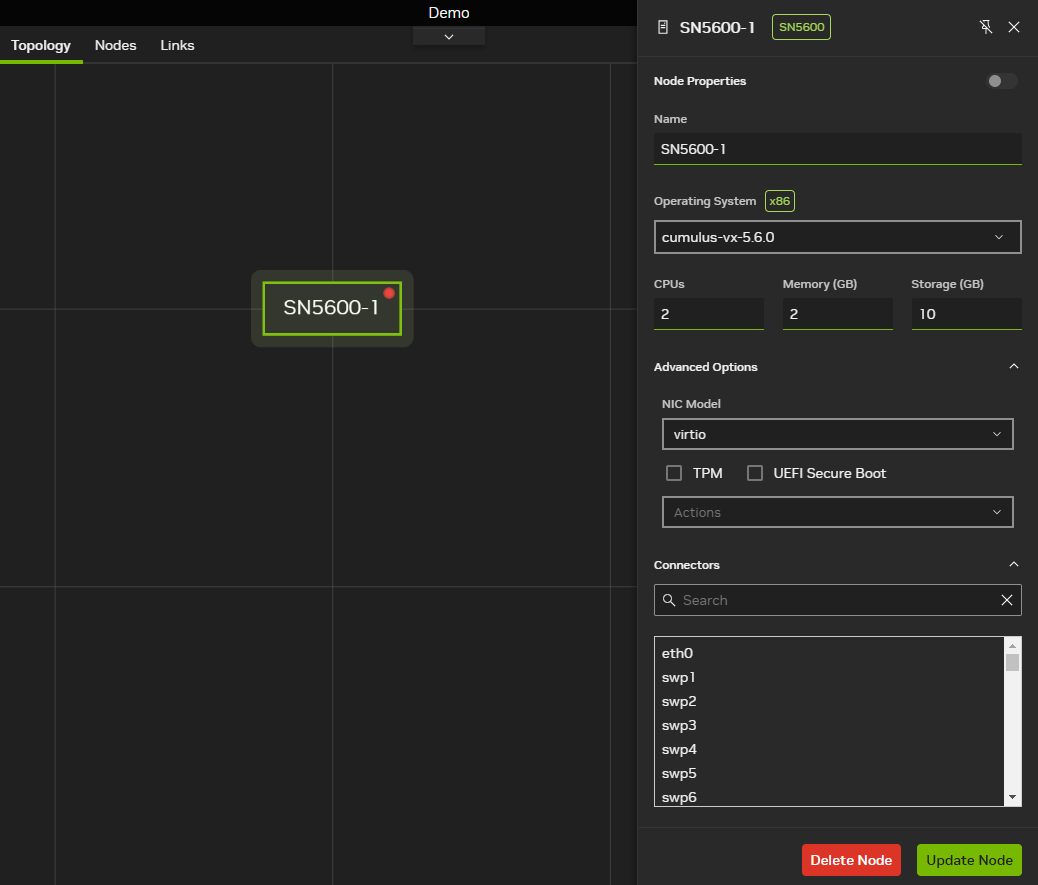The height and width of the screenshot is (885, 1038).
Task: Toggle the Node Properties switch
Action: (1001, 81)
